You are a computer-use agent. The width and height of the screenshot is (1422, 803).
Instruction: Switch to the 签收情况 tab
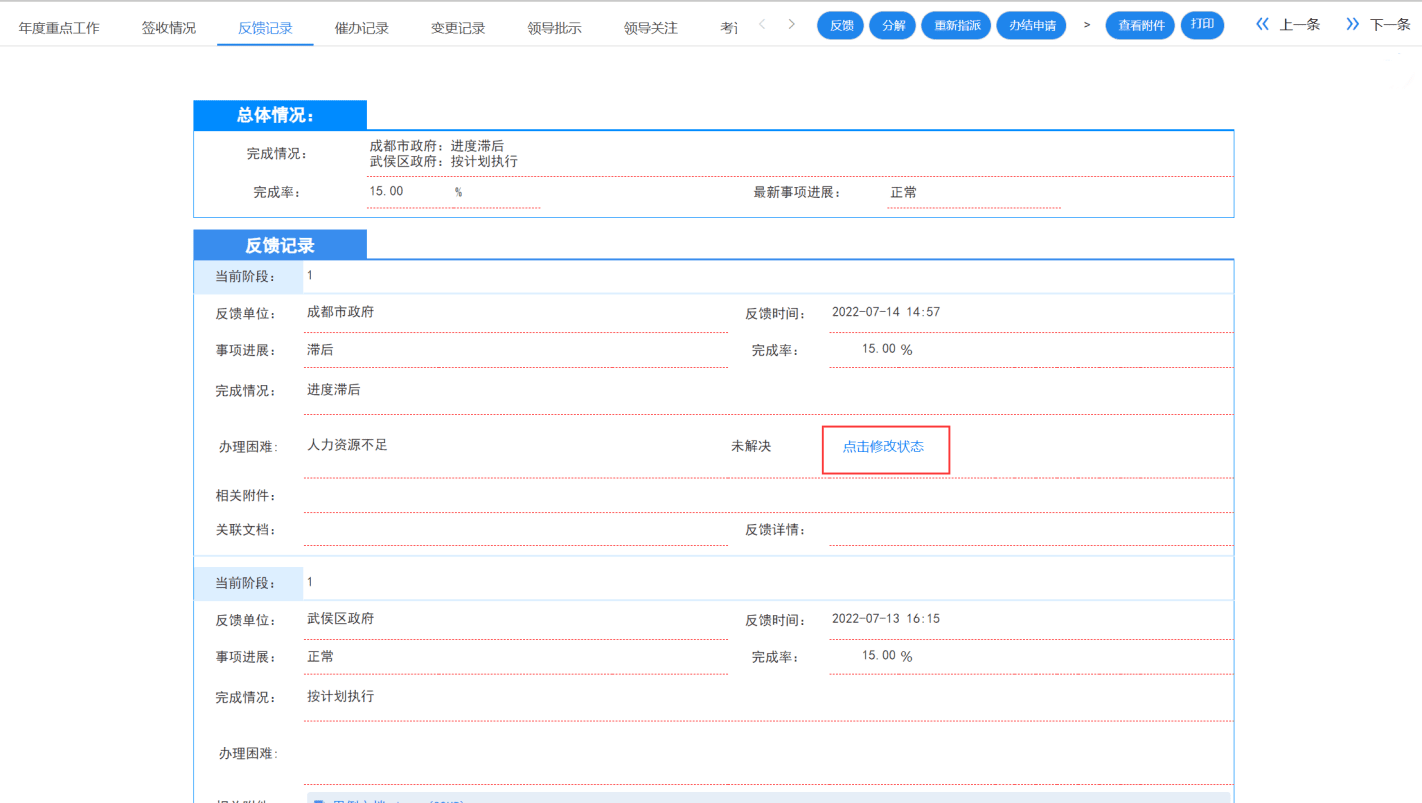pos(168,28)
